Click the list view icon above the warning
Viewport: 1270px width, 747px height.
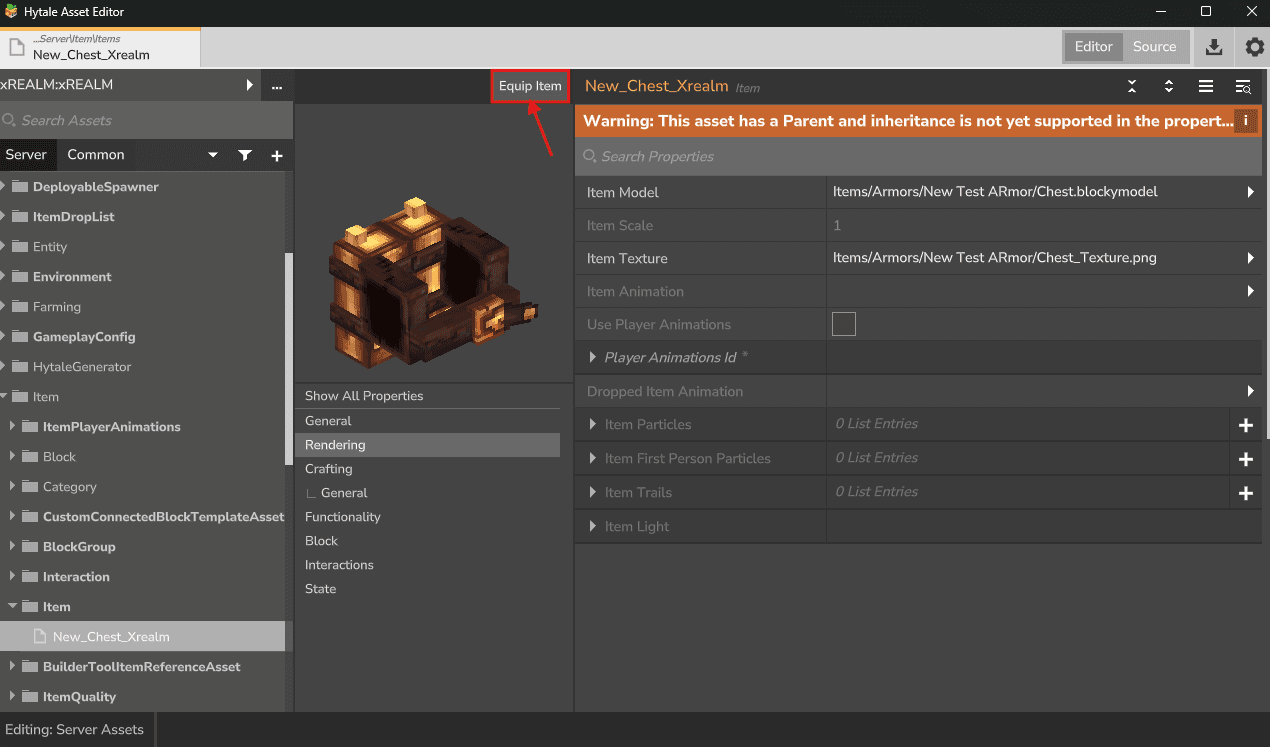(x=1206, y=87)
